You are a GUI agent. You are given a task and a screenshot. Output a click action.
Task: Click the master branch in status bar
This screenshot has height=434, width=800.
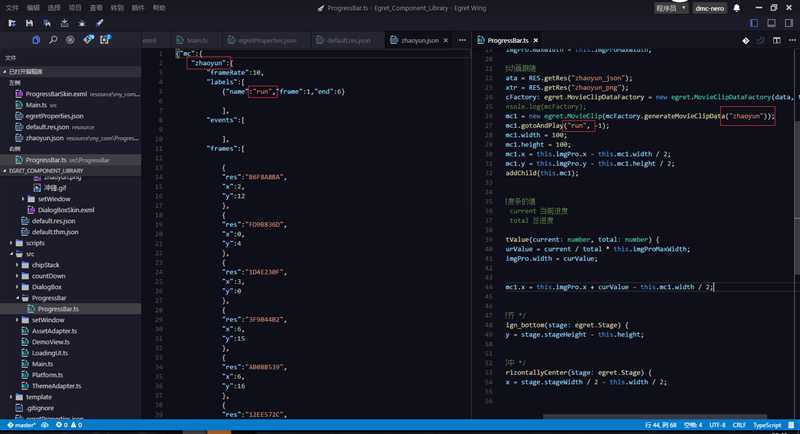coord(21,425)
